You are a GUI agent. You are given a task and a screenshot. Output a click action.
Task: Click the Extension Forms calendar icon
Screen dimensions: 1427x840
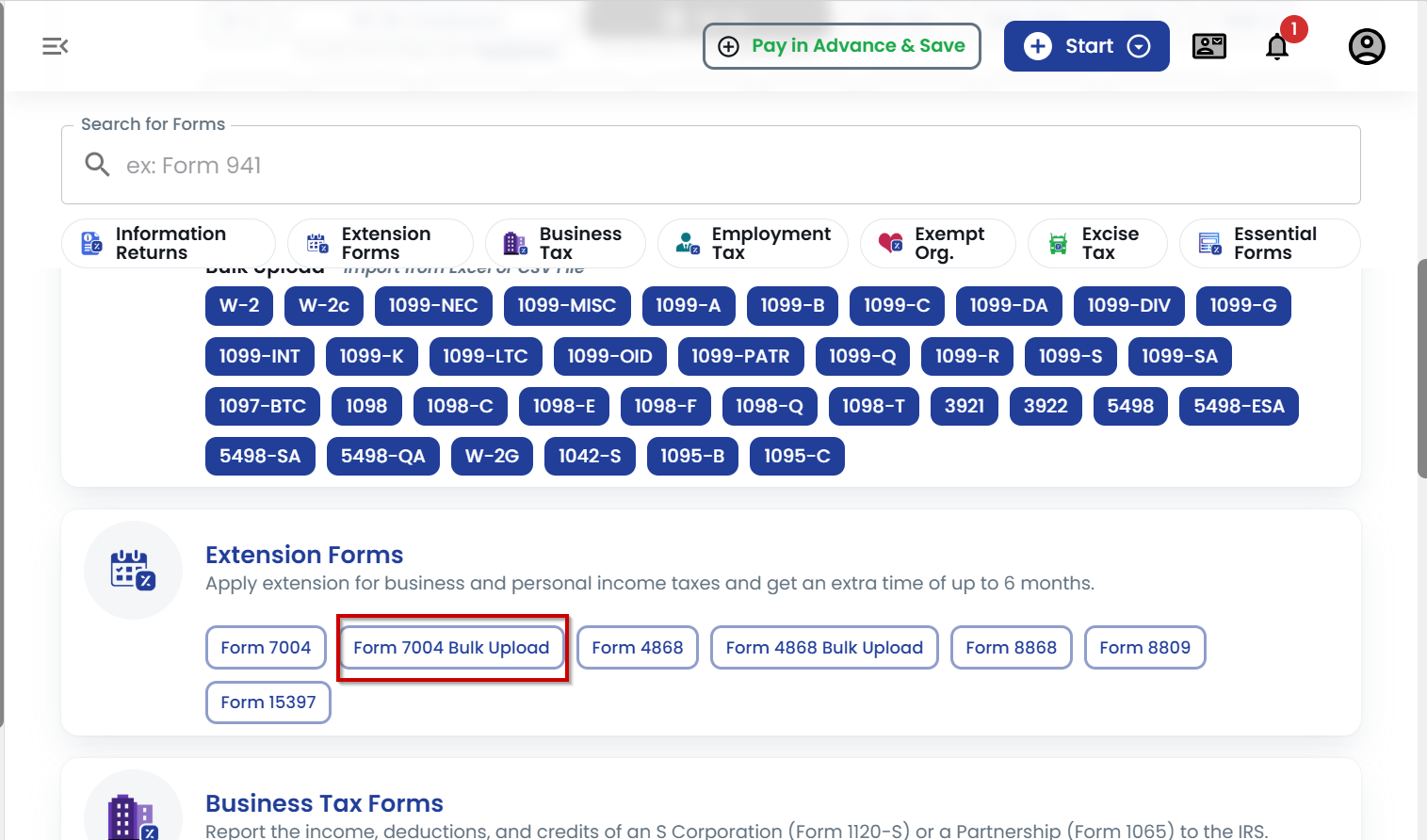coord(133,570)
